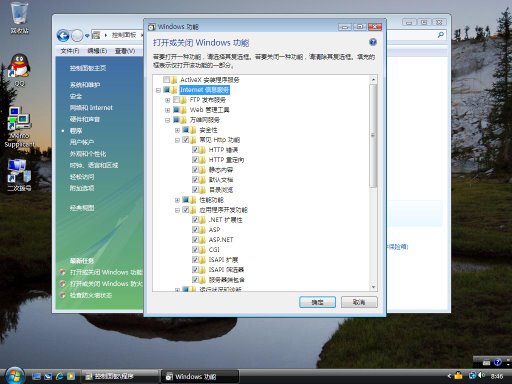Open the QQ desktop icon

19,69
